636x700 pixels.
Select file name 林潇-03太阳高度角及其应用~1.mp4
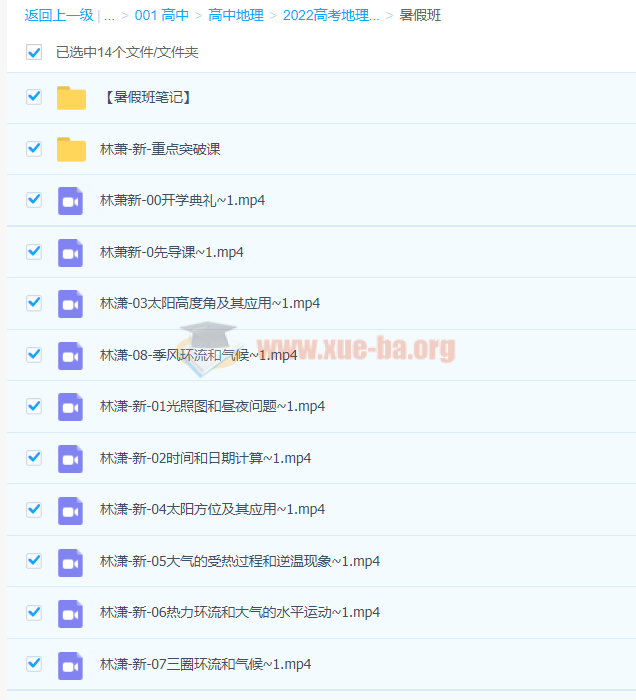point(210,304)
